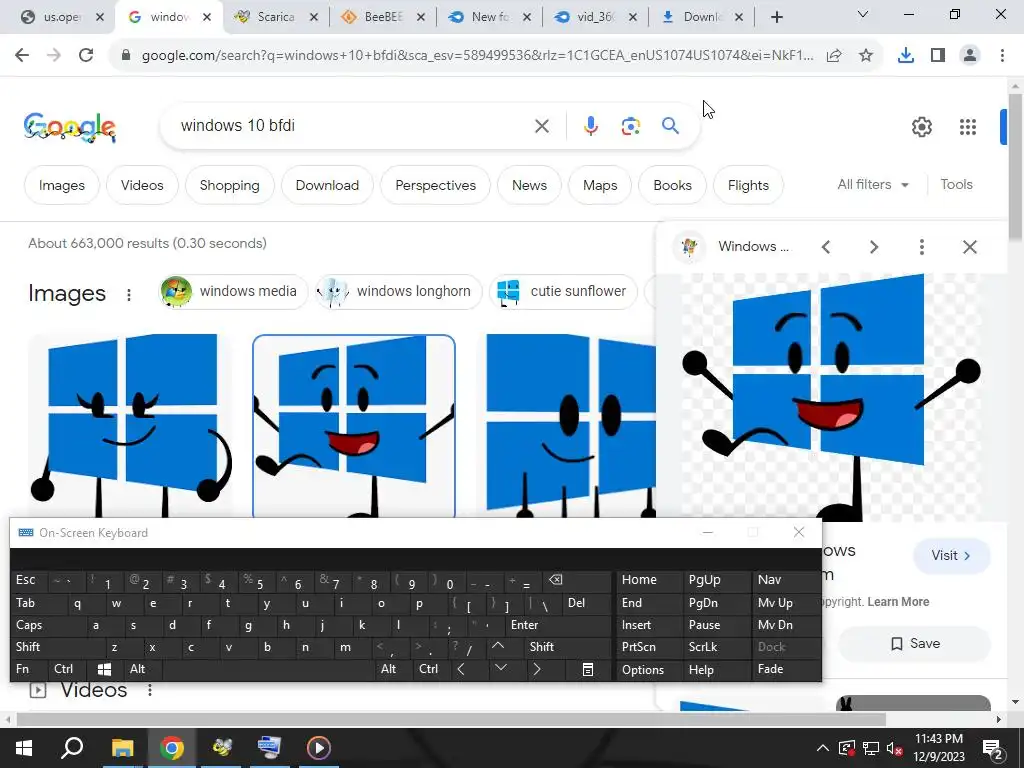Open File Explorer from taskbar
Image resolution: width=1024 pixels, height=768 pixels.
coord(122,748)
